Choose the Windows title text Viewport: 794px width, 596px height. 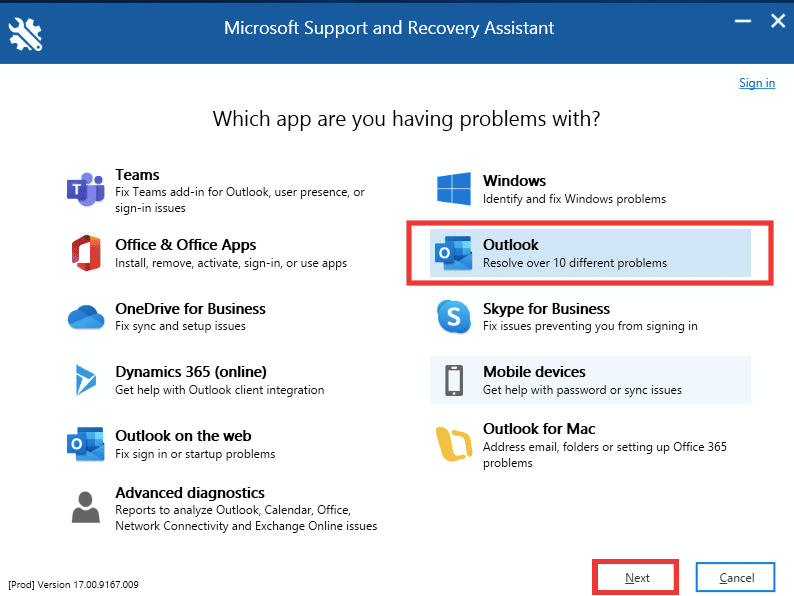click(x=514, y=181)
